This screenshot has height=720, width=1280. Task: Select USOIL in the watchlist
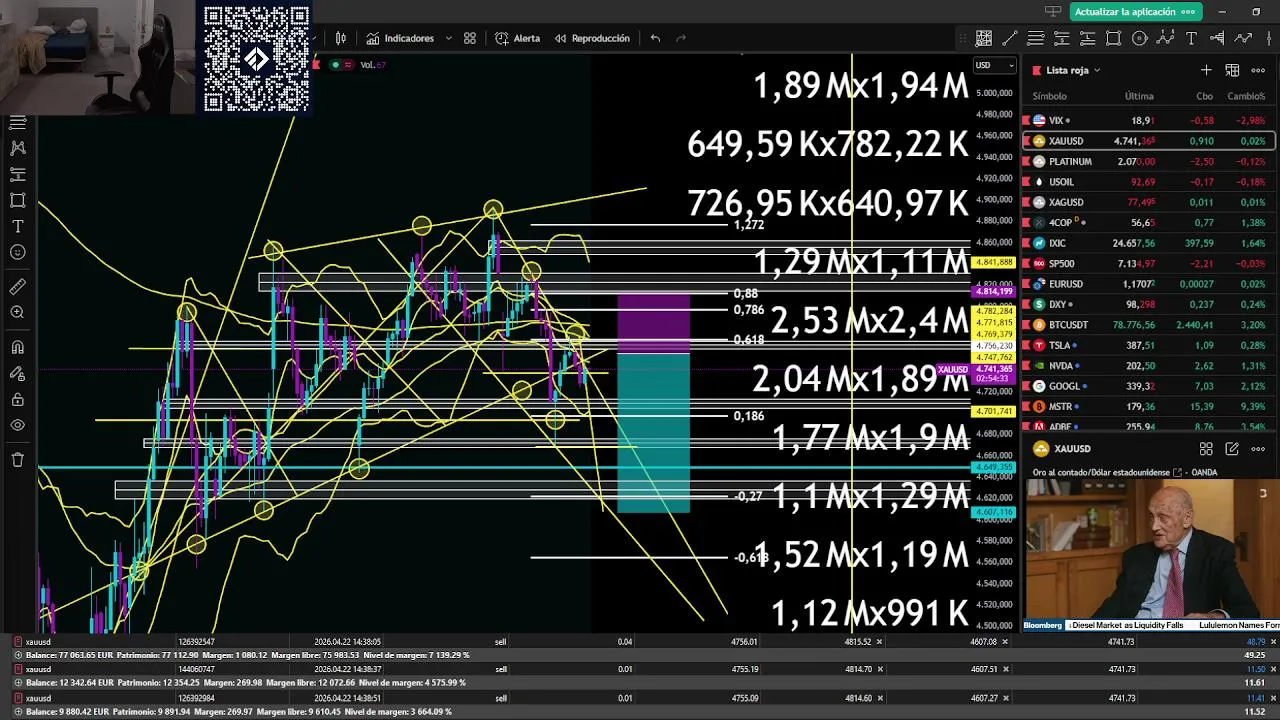[1149, 182]
